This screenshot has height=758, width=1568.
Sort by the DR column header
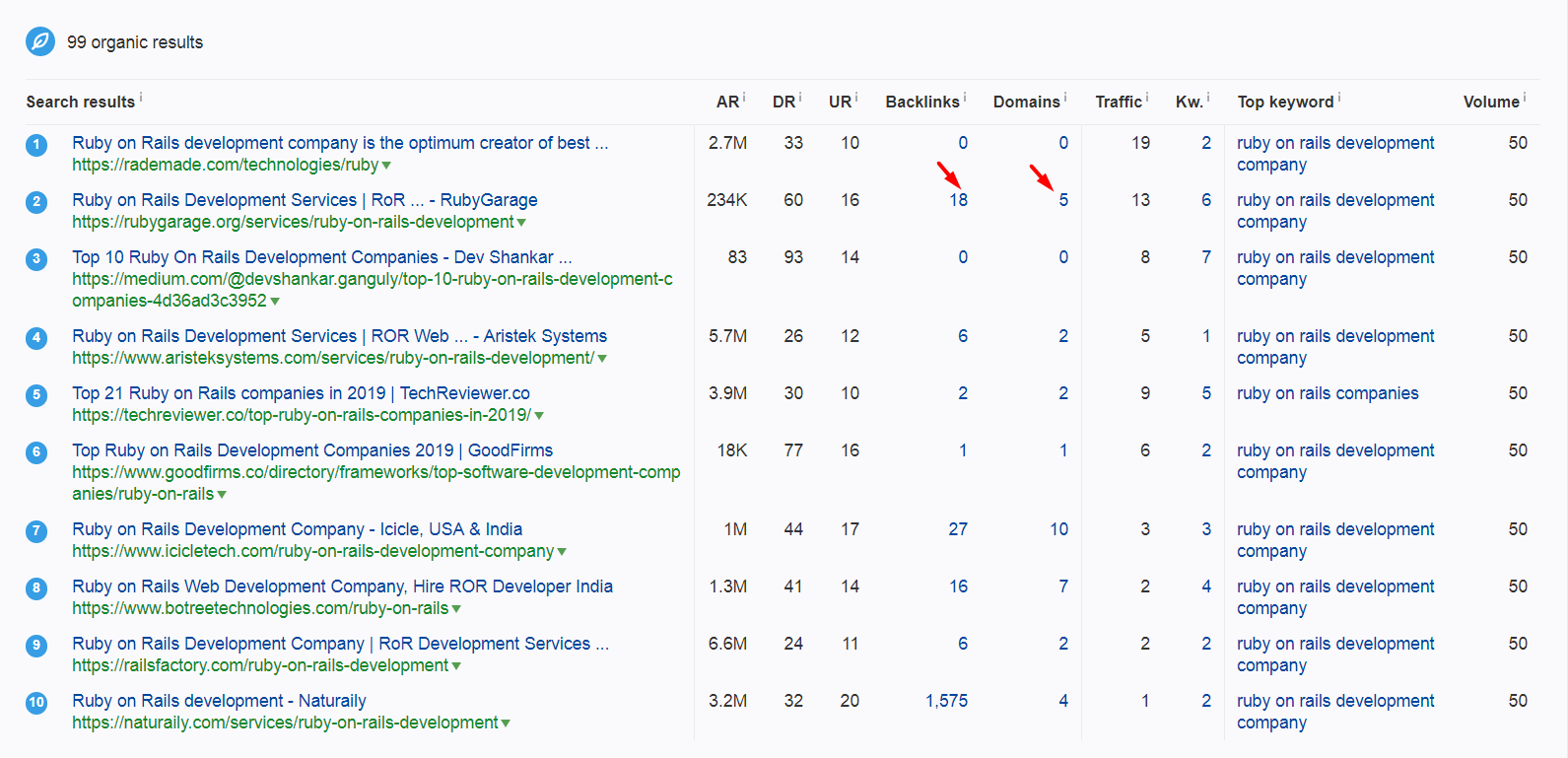click(x=784, y=102)
